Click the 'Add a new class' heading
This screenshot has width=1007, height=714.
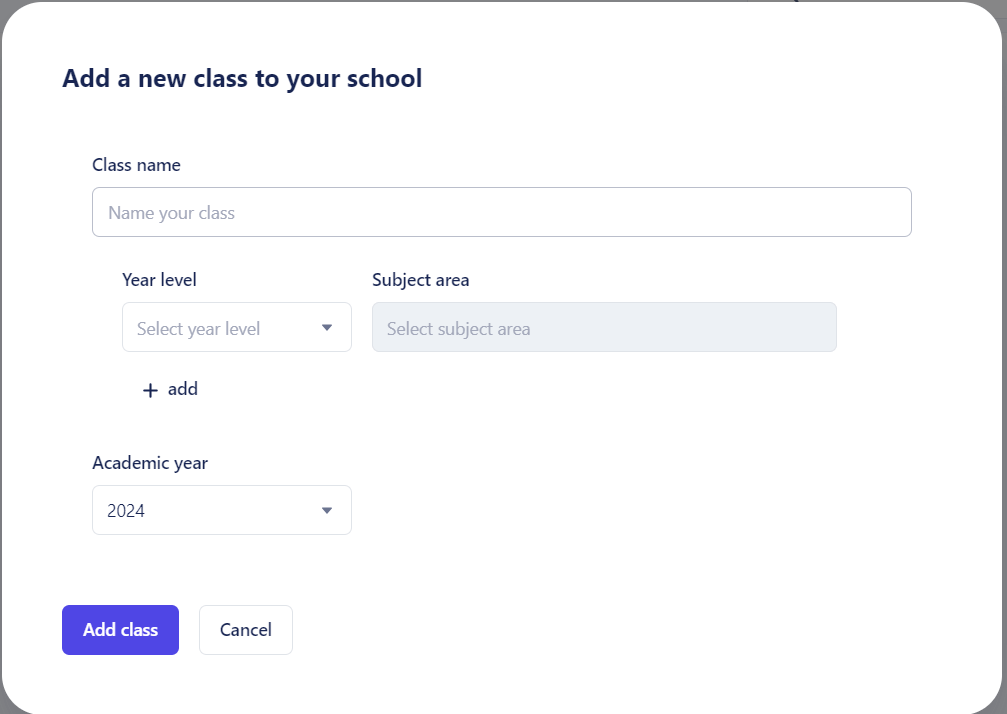tap(242, 78)
